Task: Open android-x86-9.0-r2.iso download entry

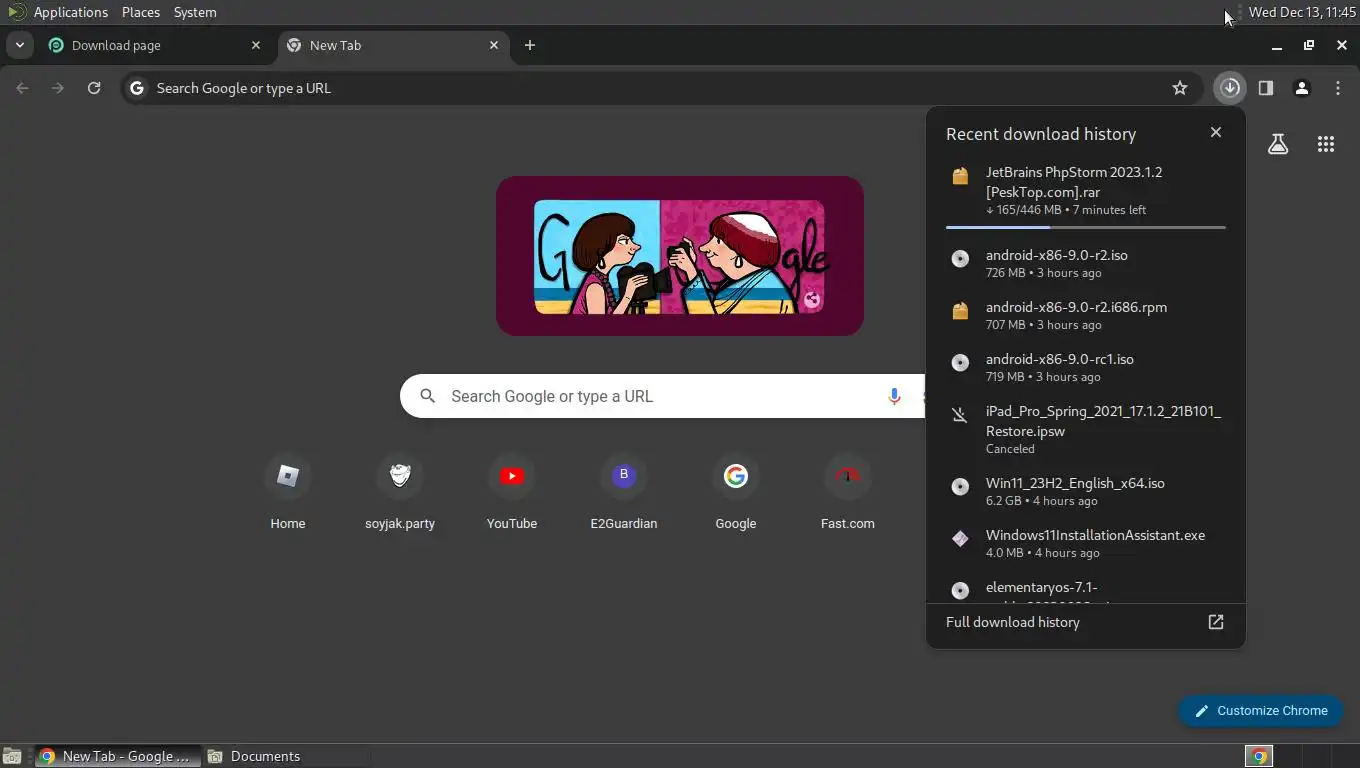Action: 1086,263
